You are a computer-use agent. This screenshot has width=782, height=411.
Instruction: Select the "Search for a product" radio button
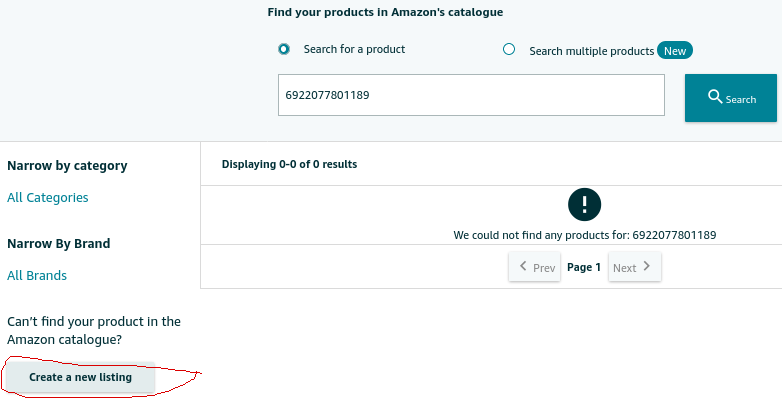click(x=284, y=49)
